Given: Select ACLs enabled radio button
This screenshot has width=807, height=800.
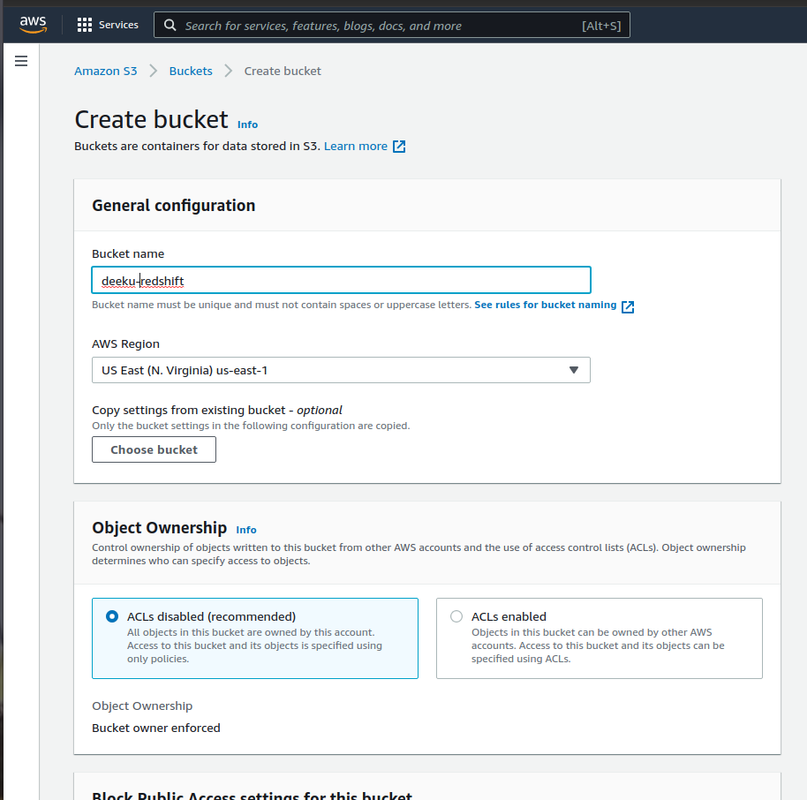Looking at the screenshot, I should [x=457, y=616].
